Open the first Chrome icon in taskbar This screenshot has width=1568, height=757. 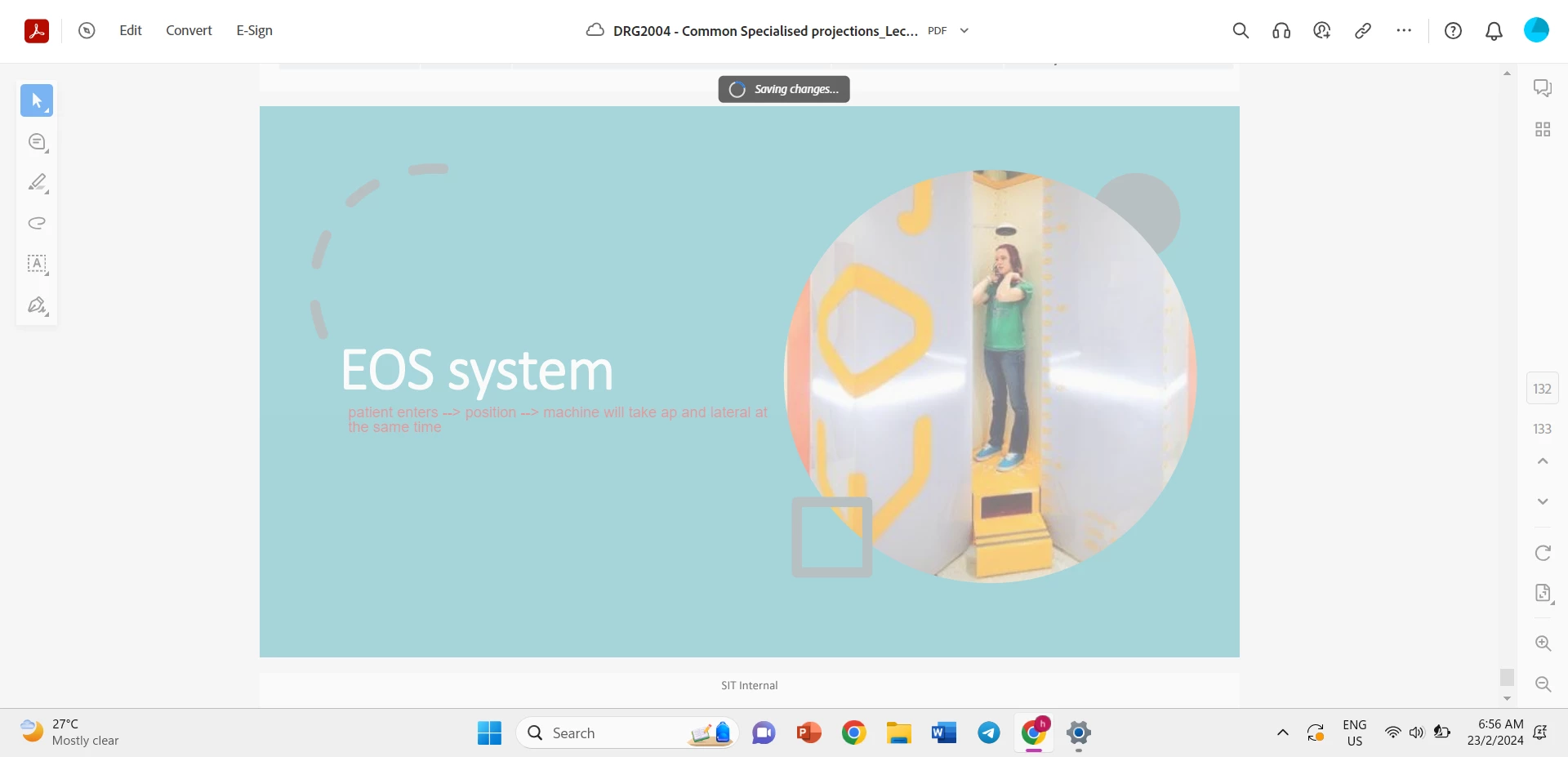[853, 733]
